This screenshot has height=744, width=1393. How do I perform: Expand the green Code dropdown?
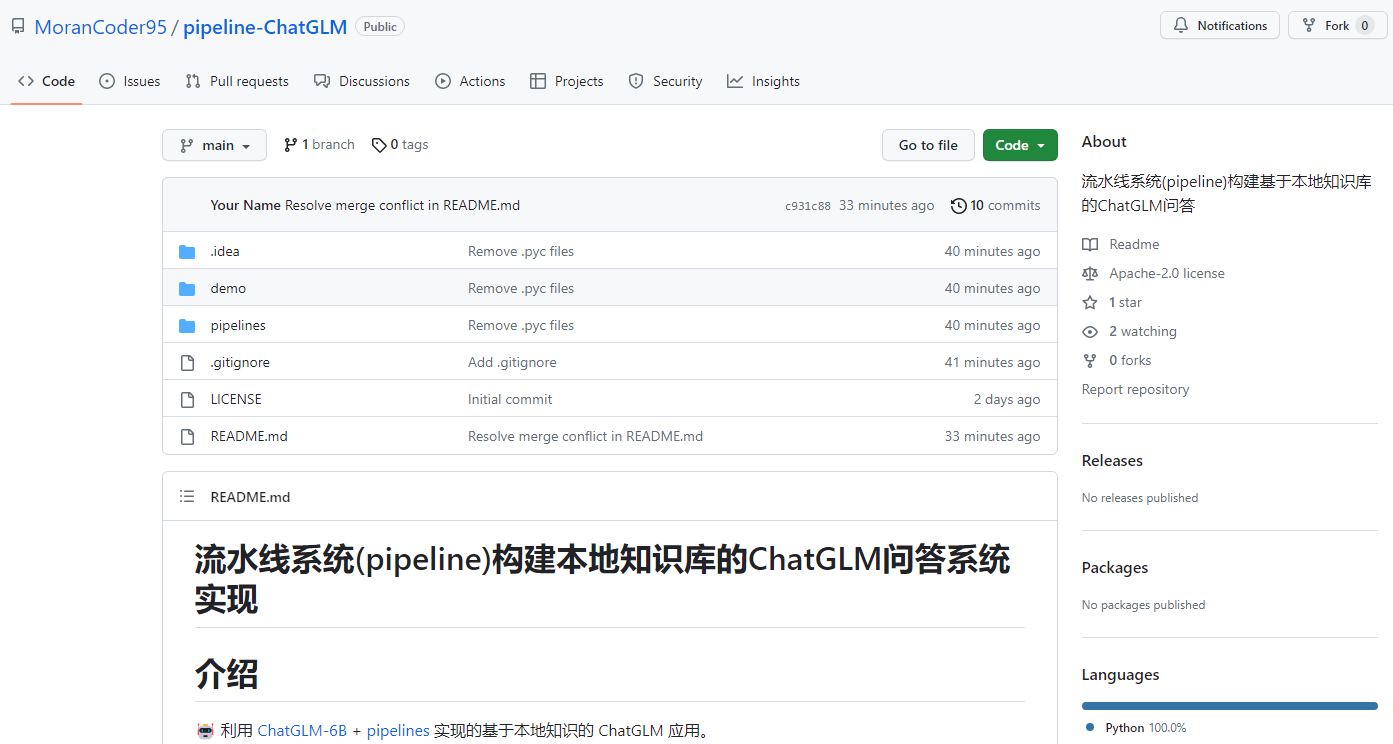[x=1019, y=144]
